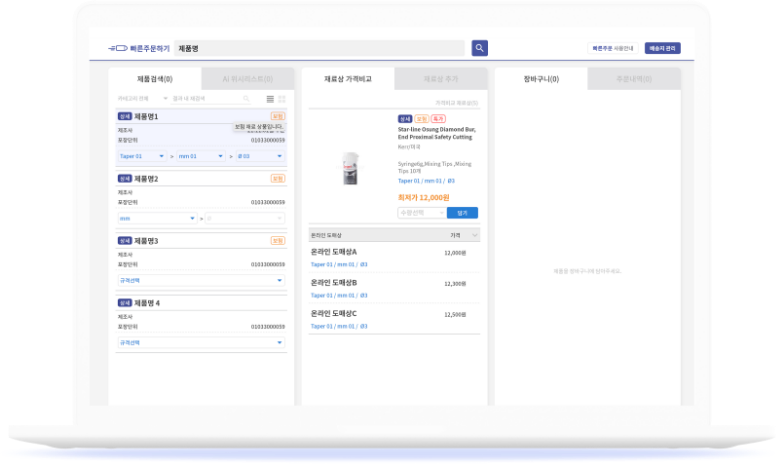This screenshot has width=777, height=464.
Task: Click the 빠른주문 사용안내 button
Action: click(613, 48)
